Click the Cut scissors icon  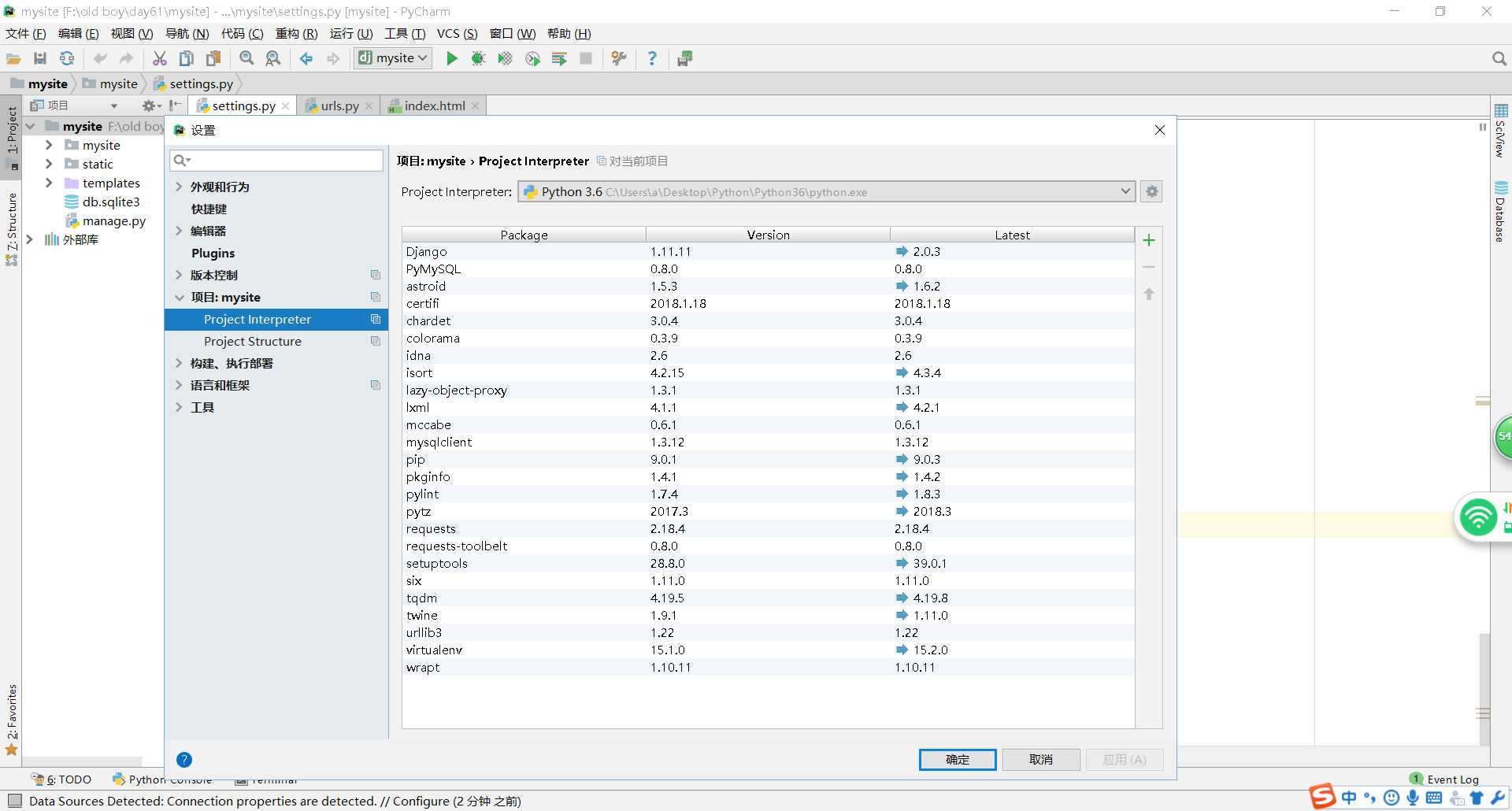click(160, 58)
